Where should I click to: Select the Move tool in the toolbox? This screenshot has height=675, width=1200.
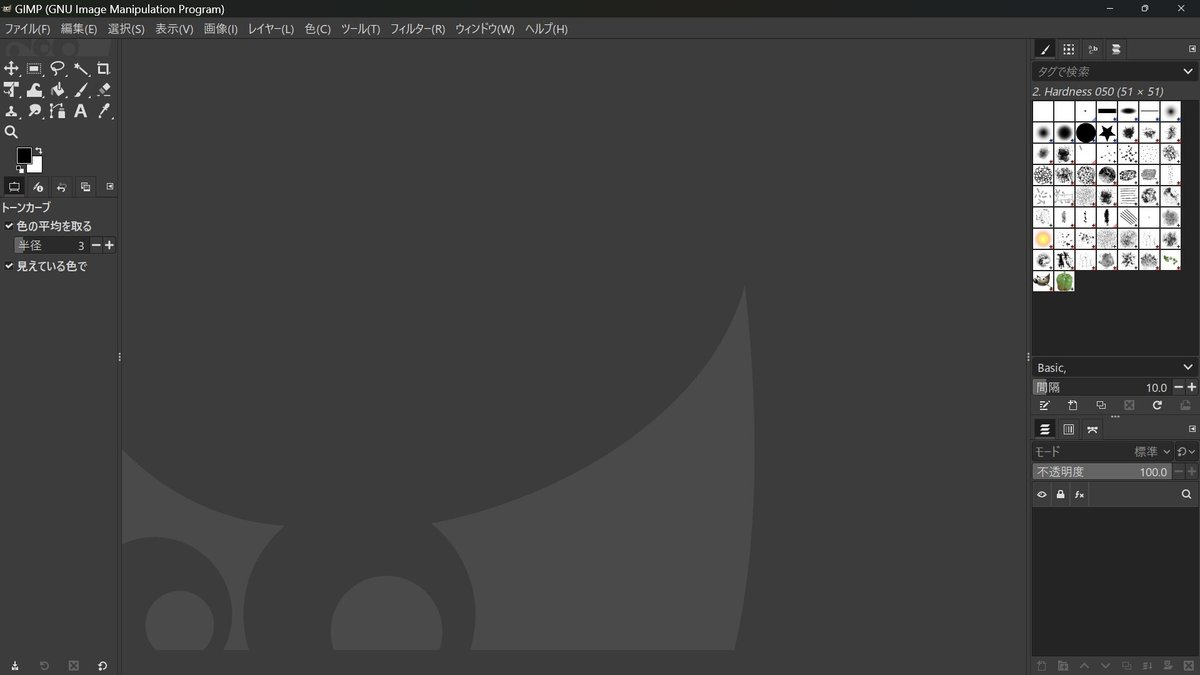coord(12,68)
